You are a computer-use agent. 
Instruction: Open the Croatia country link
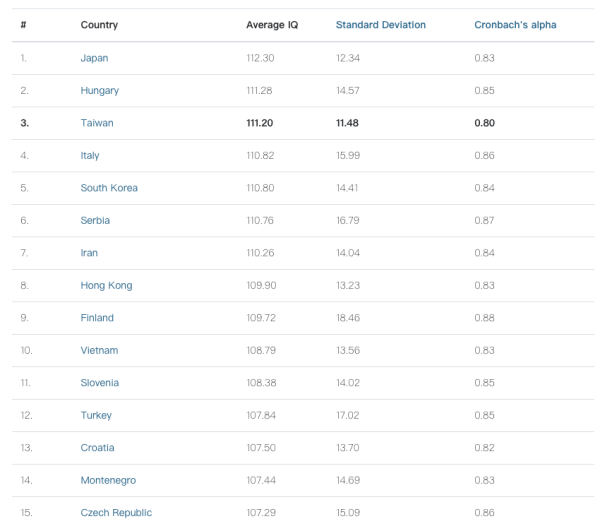tap(97, 448)
